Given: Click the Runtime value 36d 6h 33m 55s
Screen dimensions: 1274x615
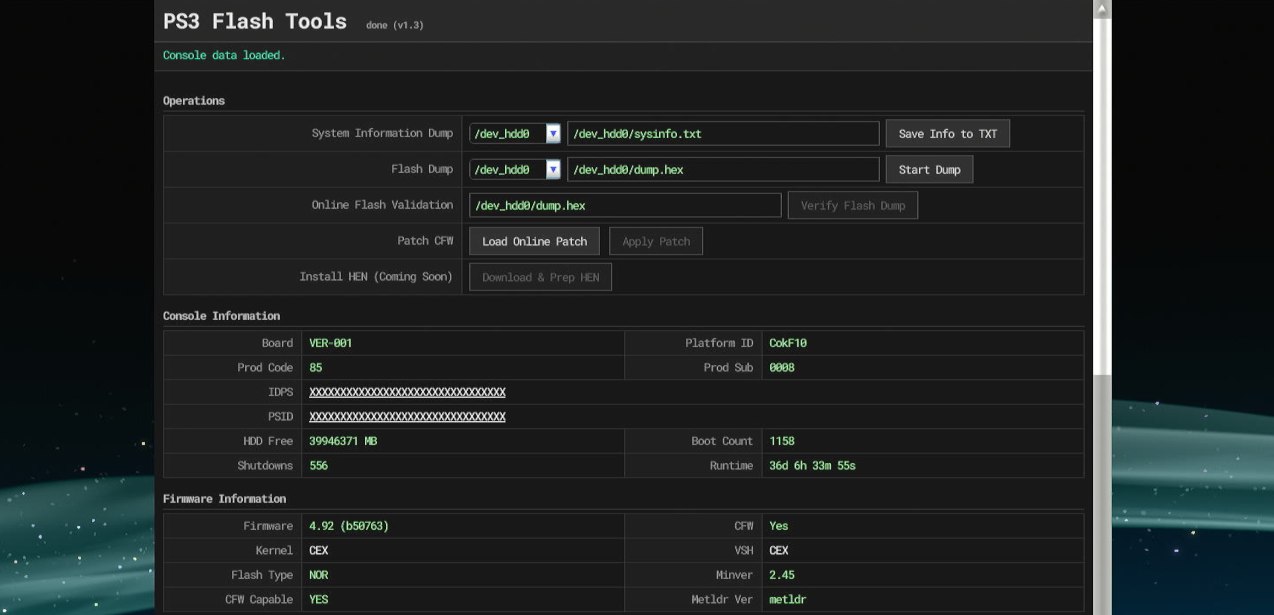Looking at the screenshot, I should click(x=812, y=465).
